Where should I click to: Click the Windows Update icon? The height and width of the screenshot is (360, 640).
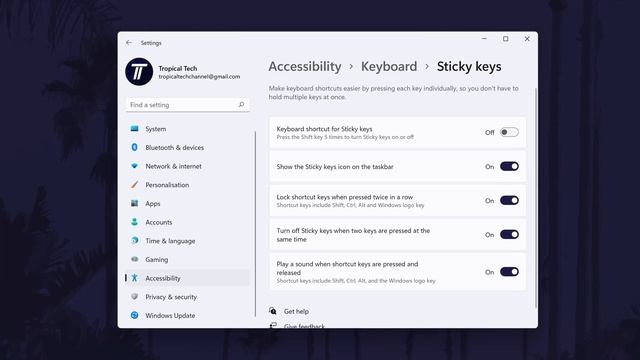134,315
